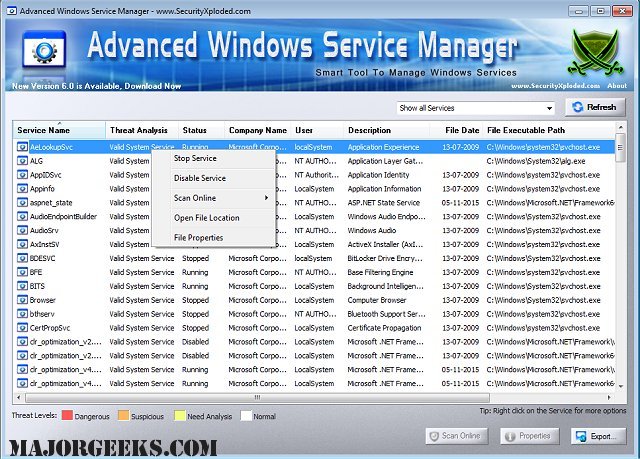Viewport: 640px width, 459px height.
Task: Click New Version 6.0 Download Now link
Action: coord(96,86)
